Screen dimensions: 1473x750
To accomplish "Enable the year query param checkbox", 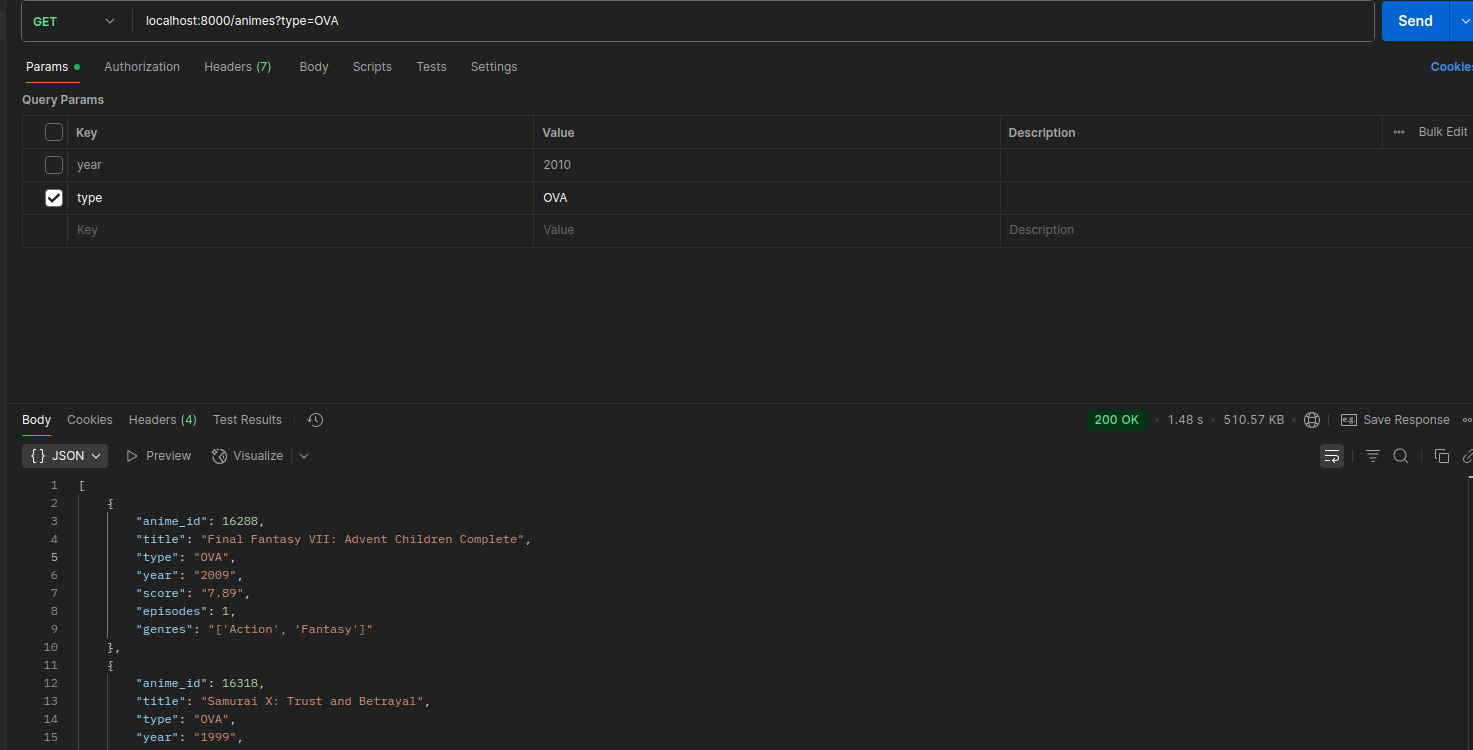I will 54,165.
